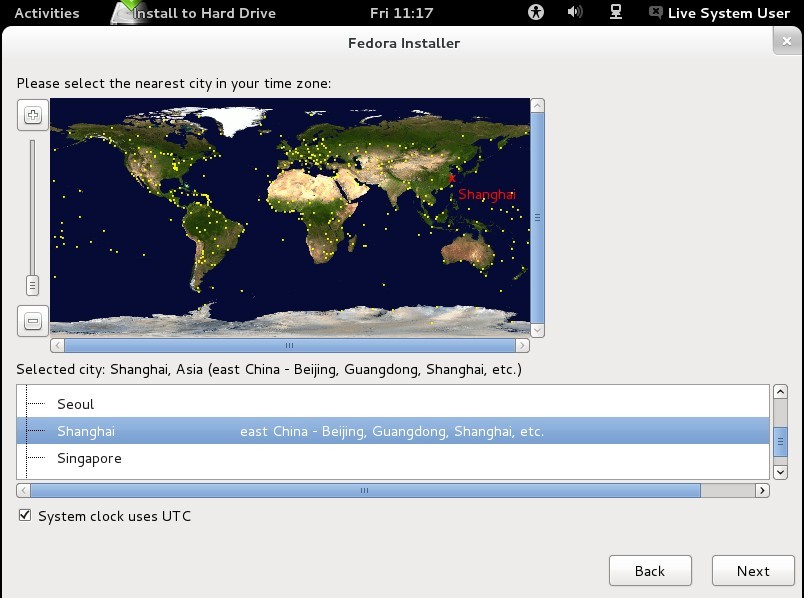
Task: Click the volume icon in top bar
Action: pos(572,12)
